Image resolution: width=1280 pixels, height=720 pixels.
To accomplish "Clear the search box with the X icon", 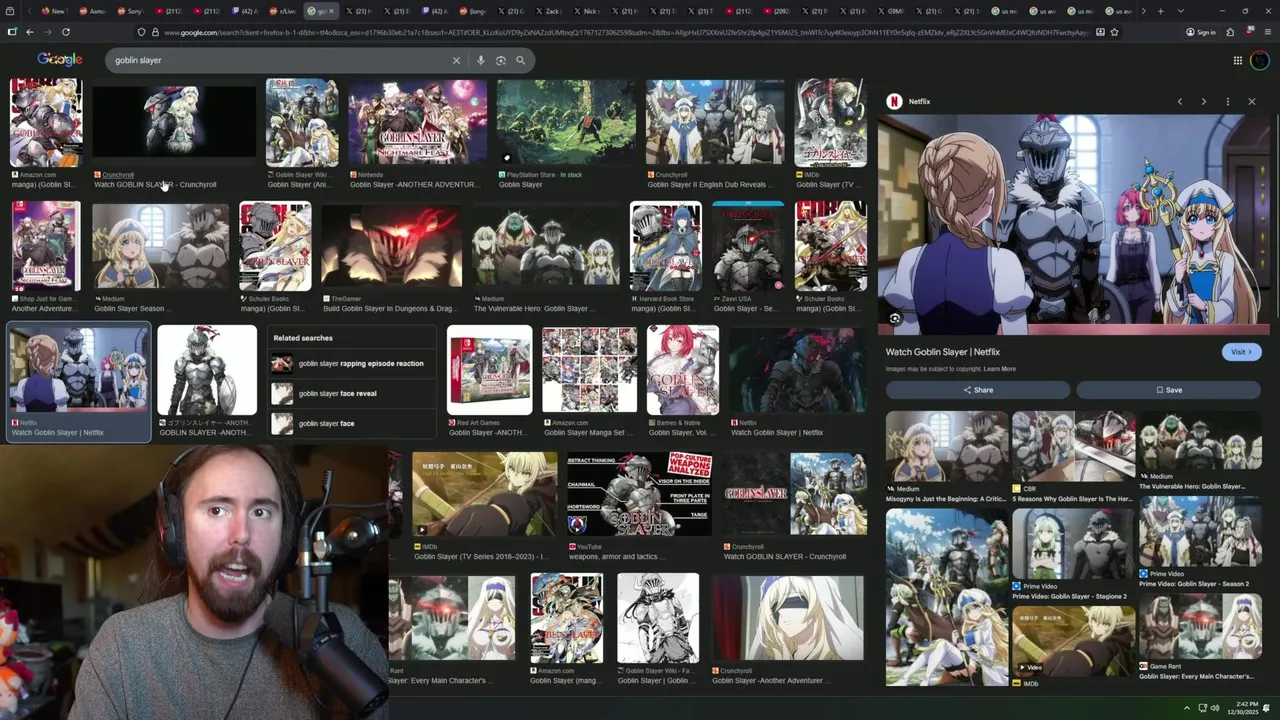I will point(456,60).
